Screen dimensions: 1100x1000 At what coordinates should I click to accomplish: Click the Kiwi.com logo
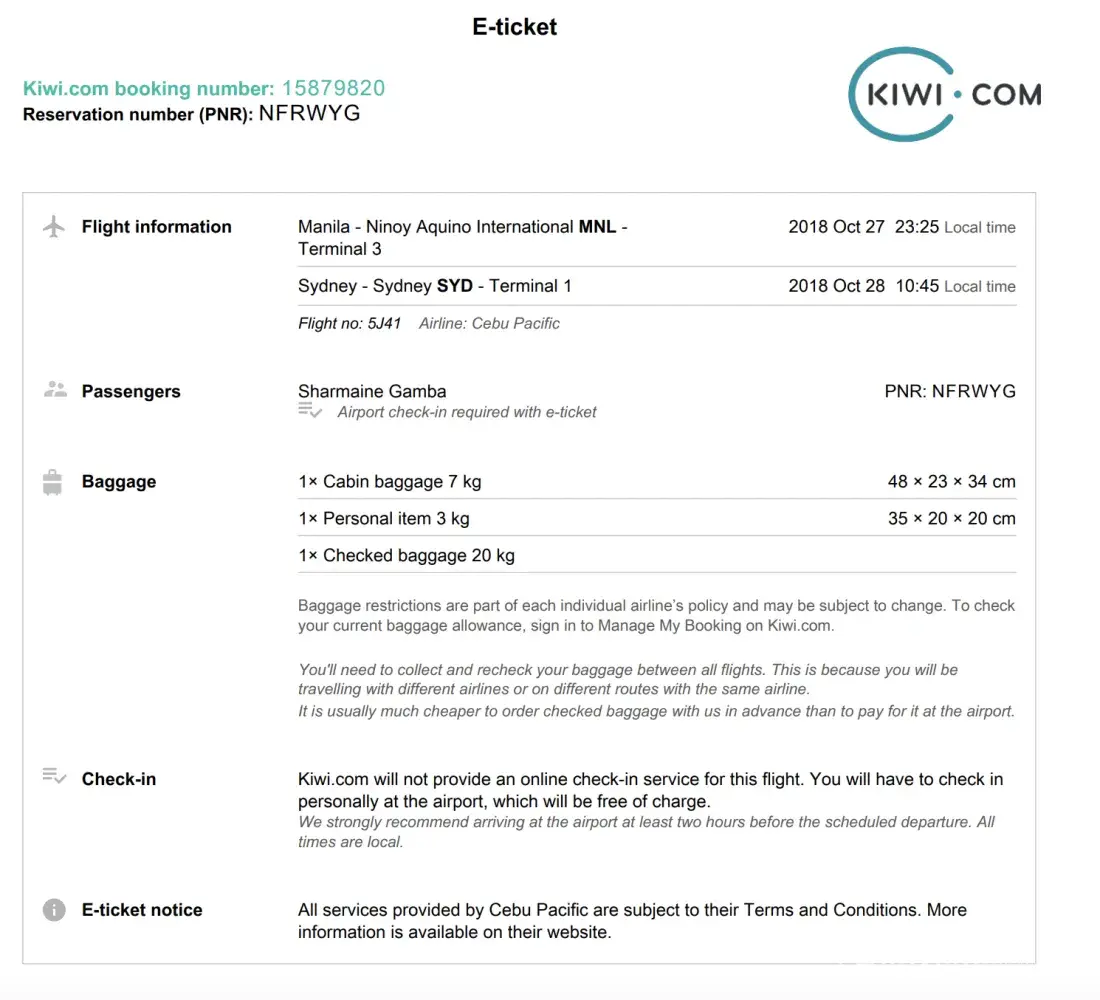(944, 94)
